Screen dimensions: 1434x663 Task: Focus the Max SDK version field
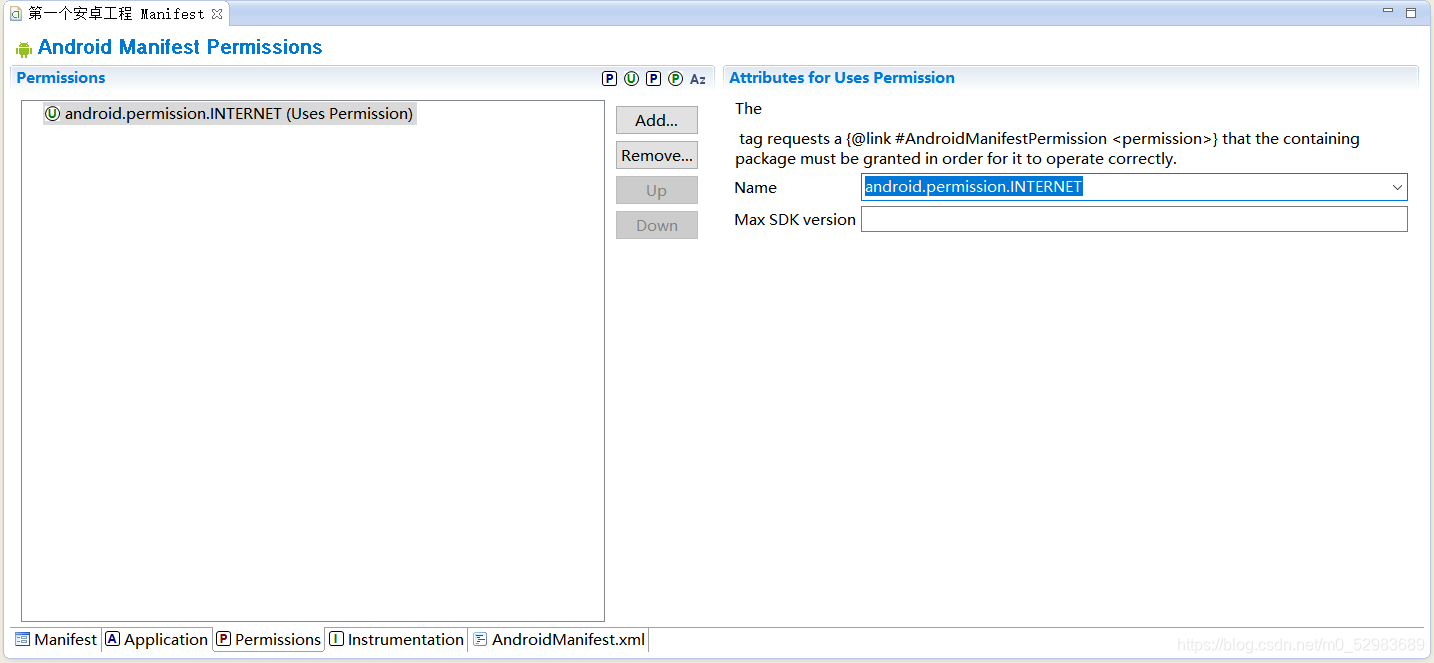tap(1134, 219)
